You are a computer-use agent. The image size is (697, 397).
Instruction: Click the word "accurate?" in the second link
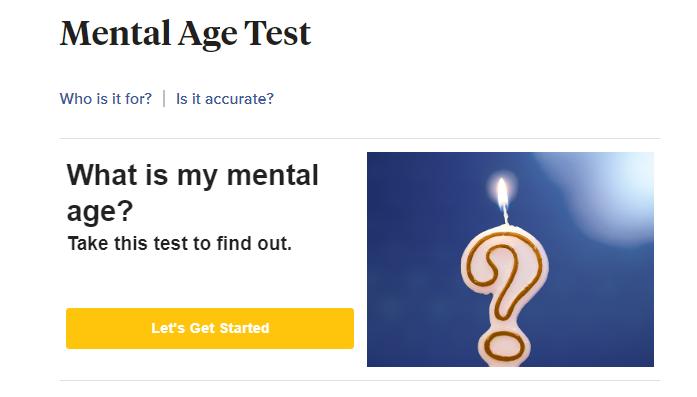coord(239,99)
